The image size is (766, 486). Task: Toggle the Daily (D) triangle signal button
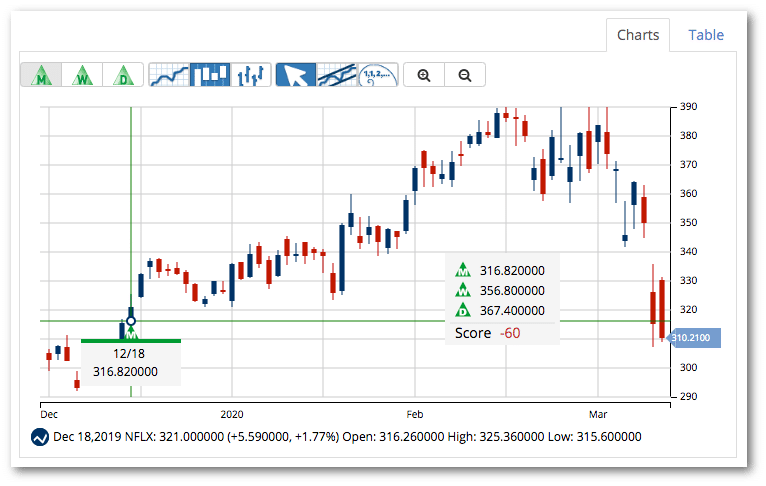(x=123, y=75)
